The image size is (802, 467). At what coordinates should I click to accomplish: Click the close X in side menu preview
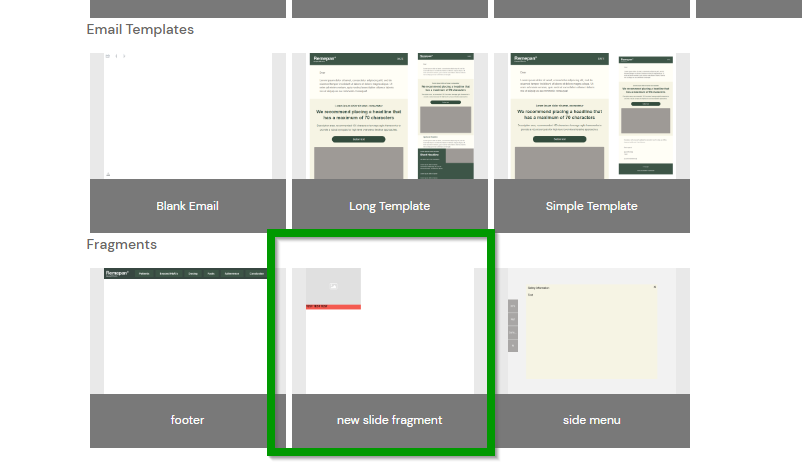(655, 287)
